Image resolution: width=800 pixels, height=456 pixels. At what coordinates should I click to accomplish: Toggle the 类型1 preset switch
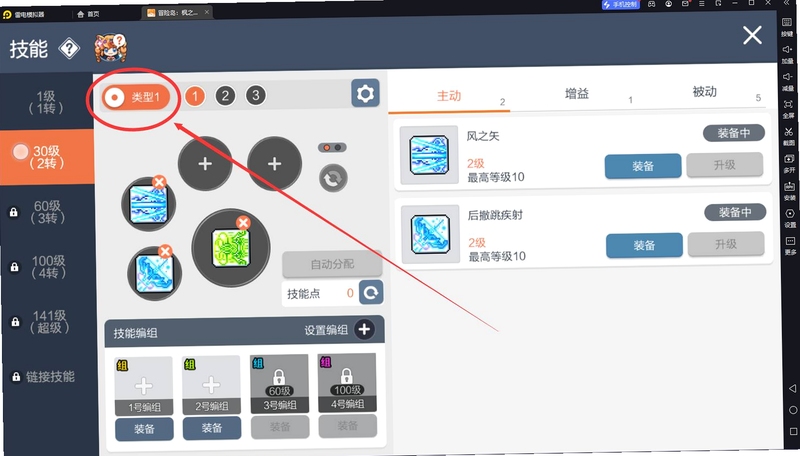(x=136, y=97)
